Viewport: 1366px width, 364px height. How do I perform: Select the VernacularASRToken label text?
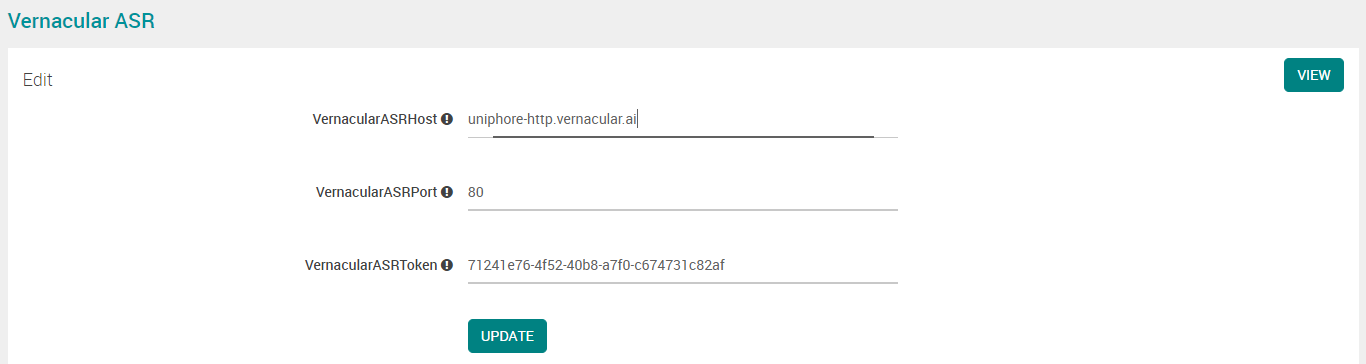tap(372, 265)
